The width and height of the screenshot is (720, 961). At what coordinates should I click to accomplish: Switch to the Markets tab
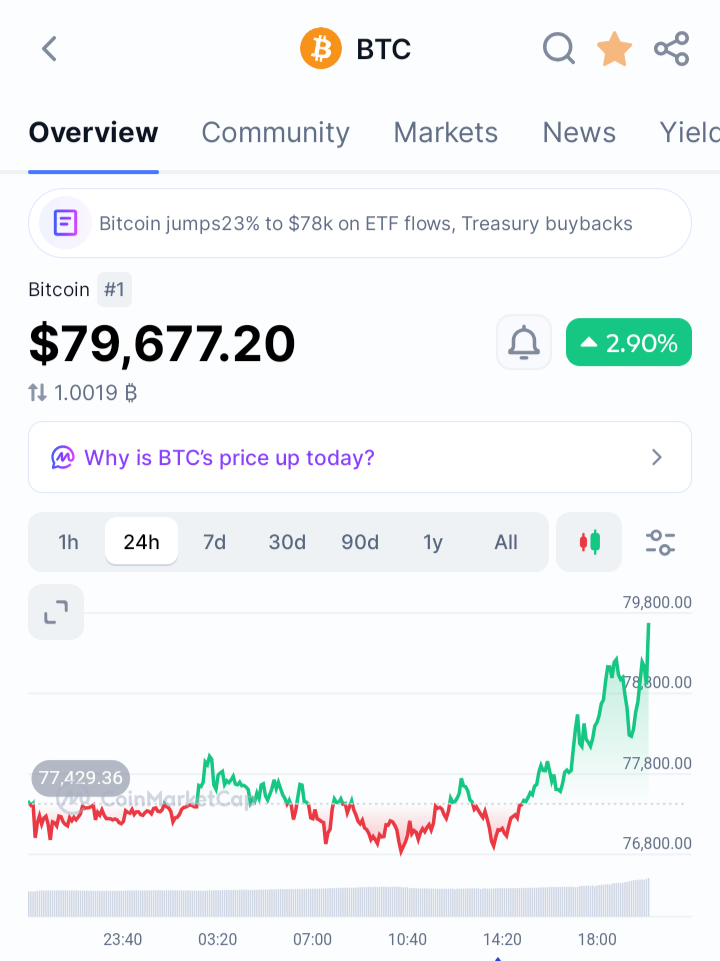[x=445, y=132]
